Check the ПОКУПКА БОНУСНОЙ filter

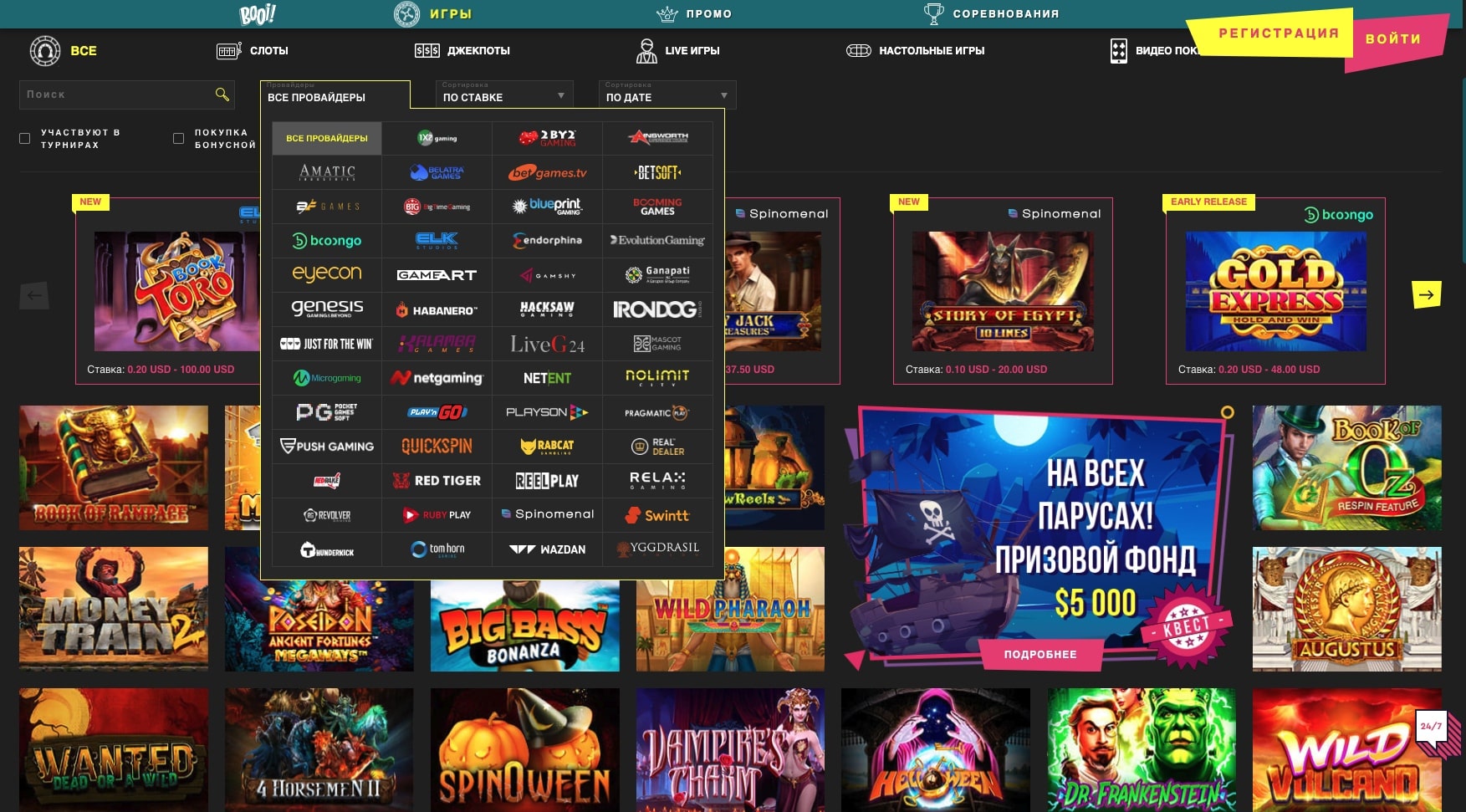[x=177, y=138]
